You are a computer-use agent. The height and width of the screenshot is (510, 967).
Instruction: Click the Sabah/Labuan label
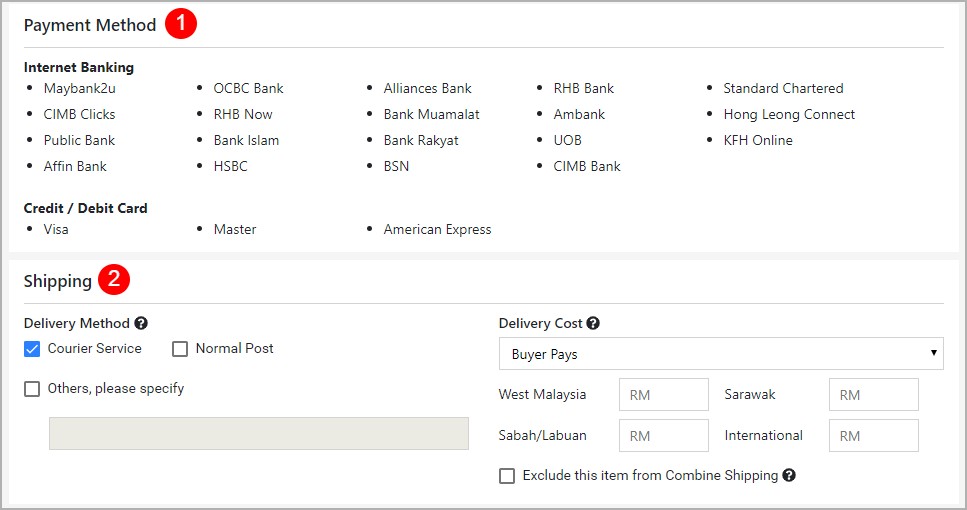[543, 435]
